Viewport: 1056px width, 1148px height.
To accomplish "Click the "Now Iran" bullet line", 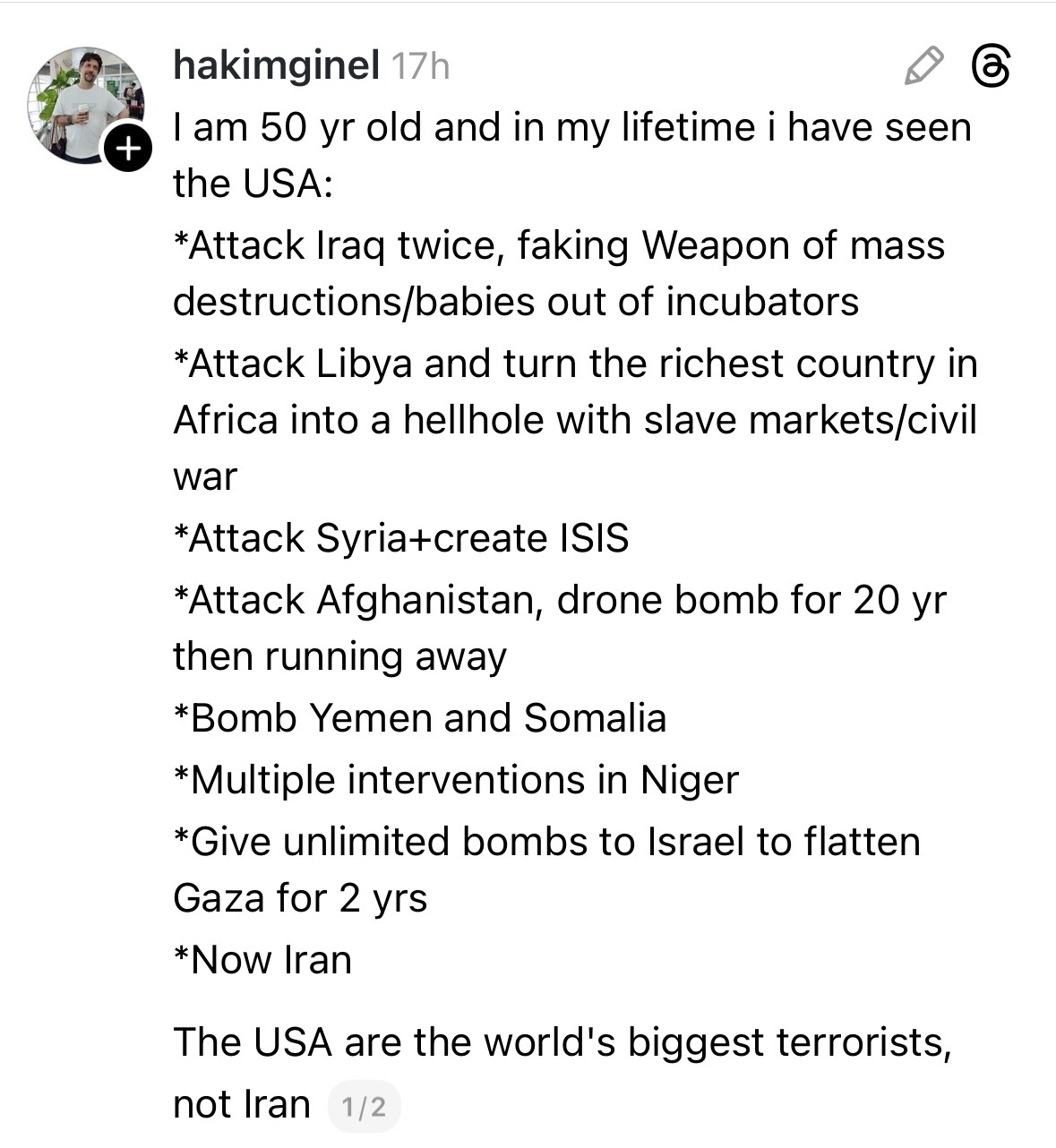I will pos(262,960).
